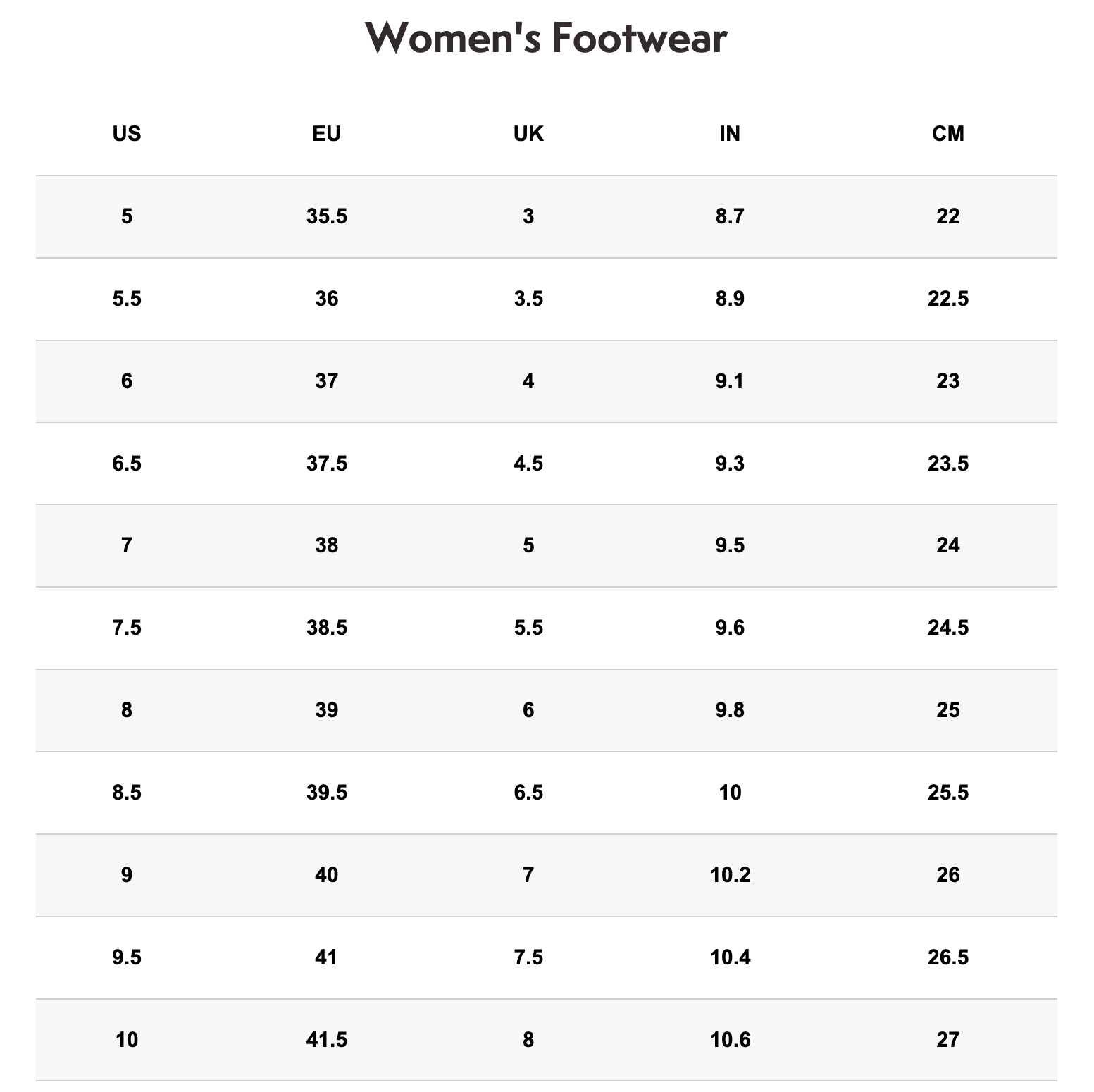Select the EU column header

326,134
